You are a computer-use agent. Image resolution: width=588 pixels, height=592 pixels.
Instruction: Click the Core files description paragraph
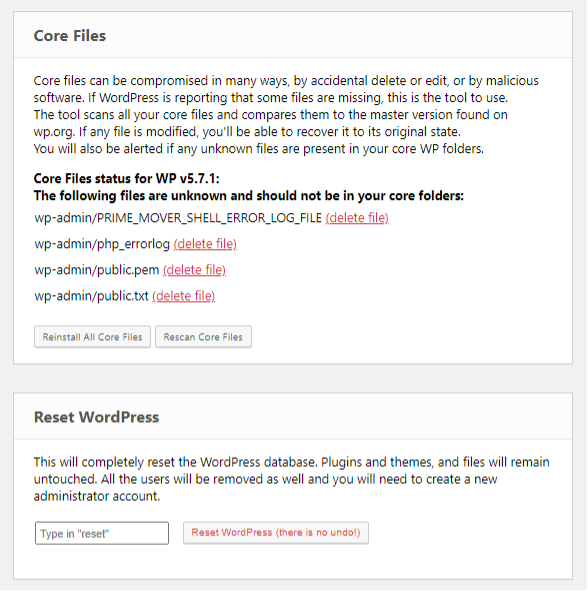click(x=286, y=115)
